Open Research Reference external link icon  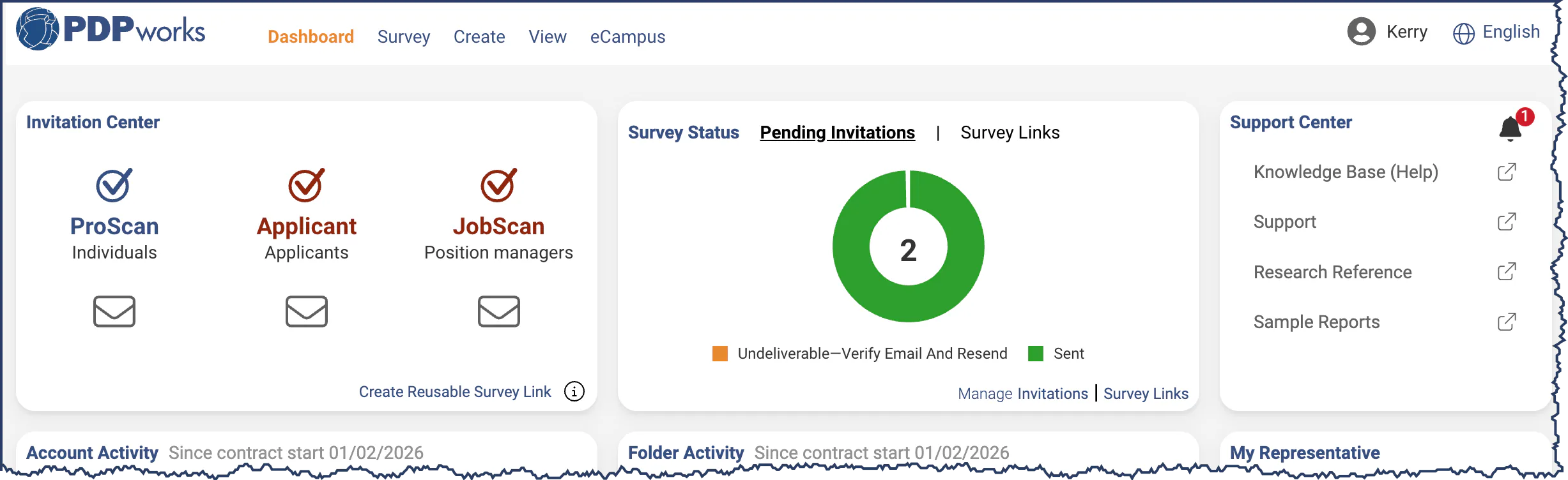[1507, 272]
